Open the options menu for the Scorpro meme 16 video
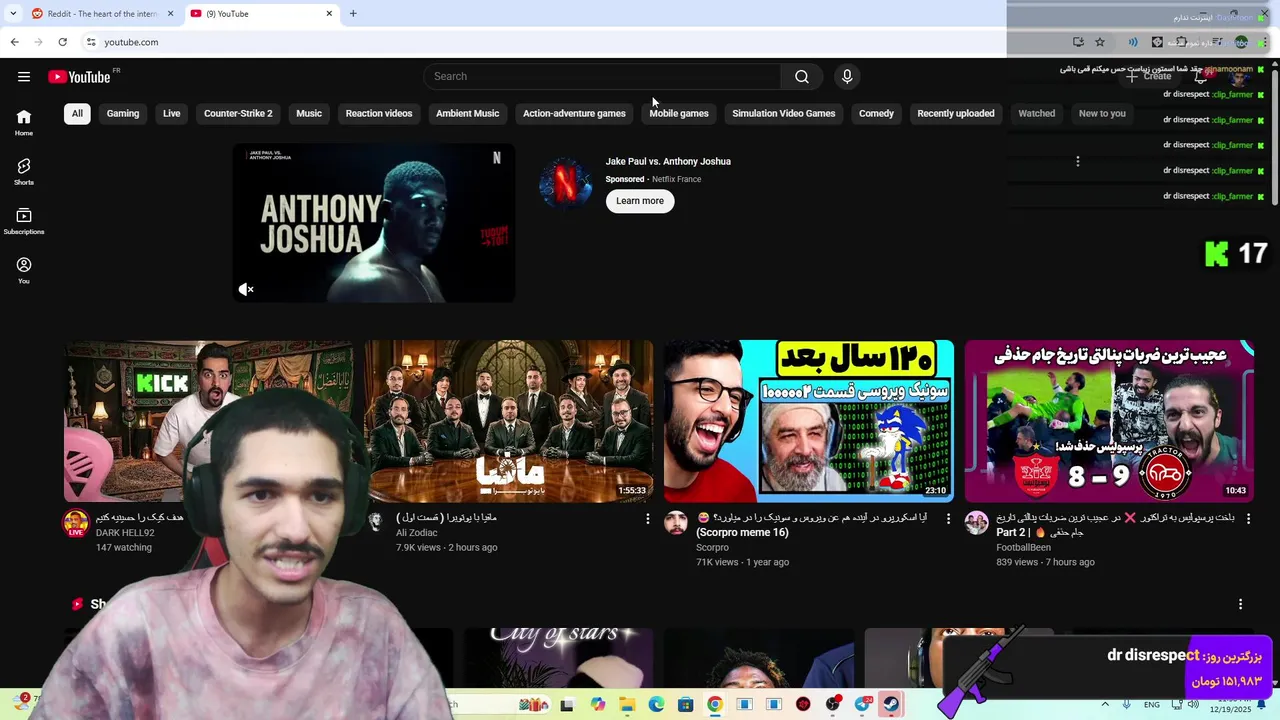1280x720 pixels. pyautogui.click(x=948, y=519)
